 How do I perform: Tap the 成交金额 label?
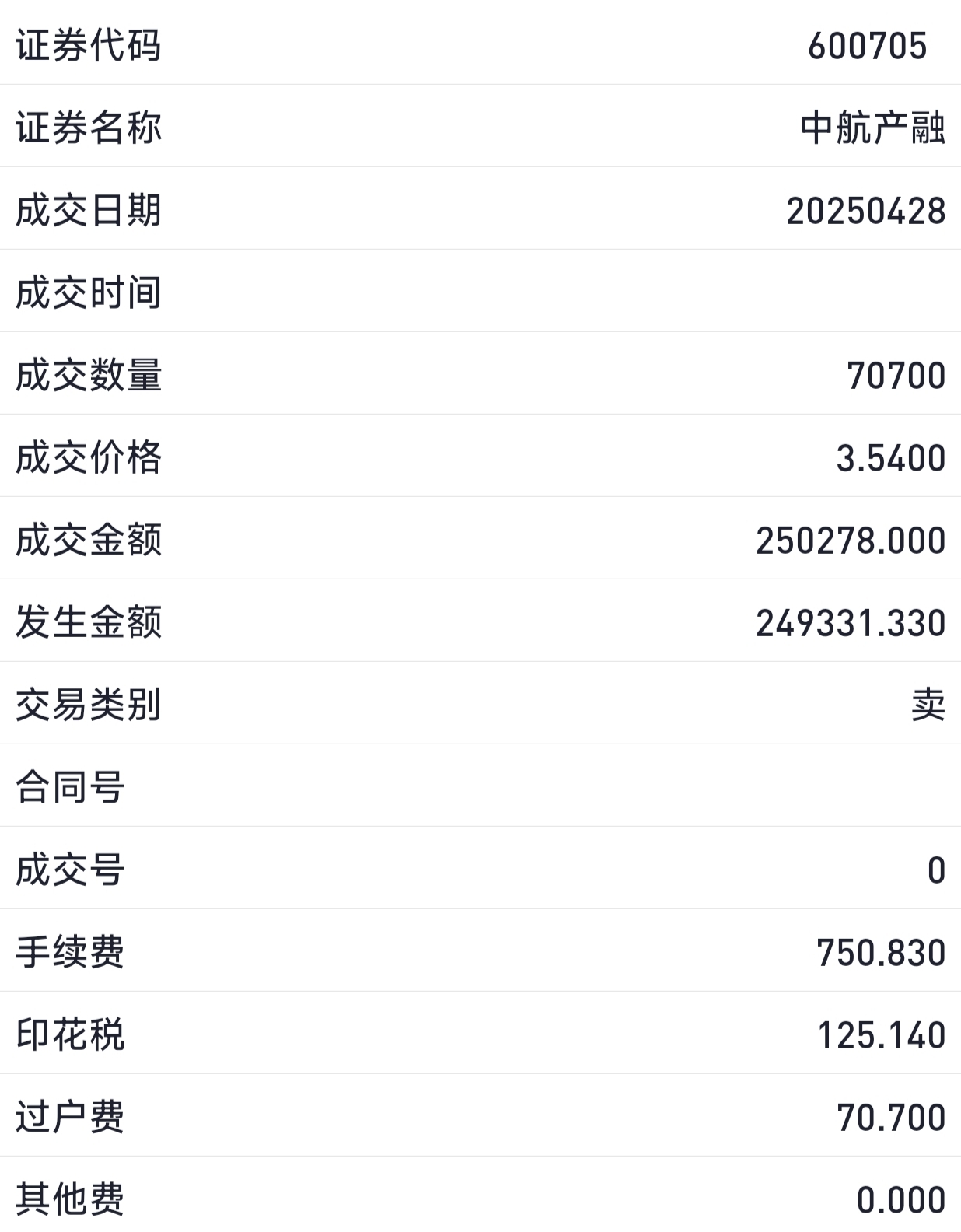(89, 540)
